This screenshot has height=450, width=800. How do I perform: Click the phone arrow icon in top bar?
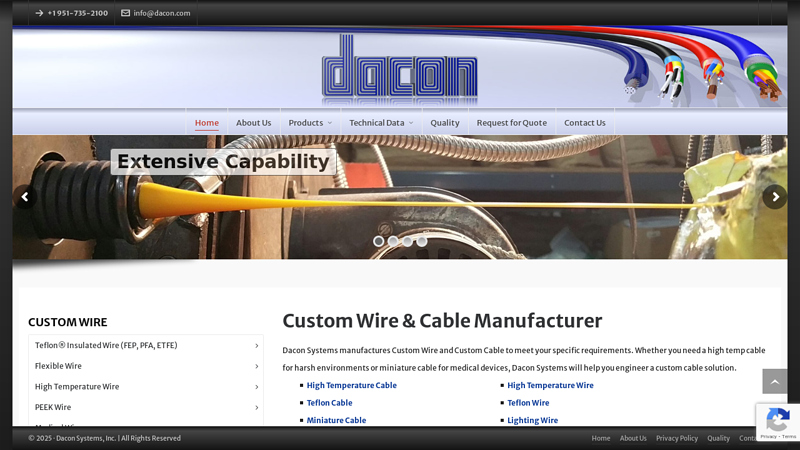39,13
